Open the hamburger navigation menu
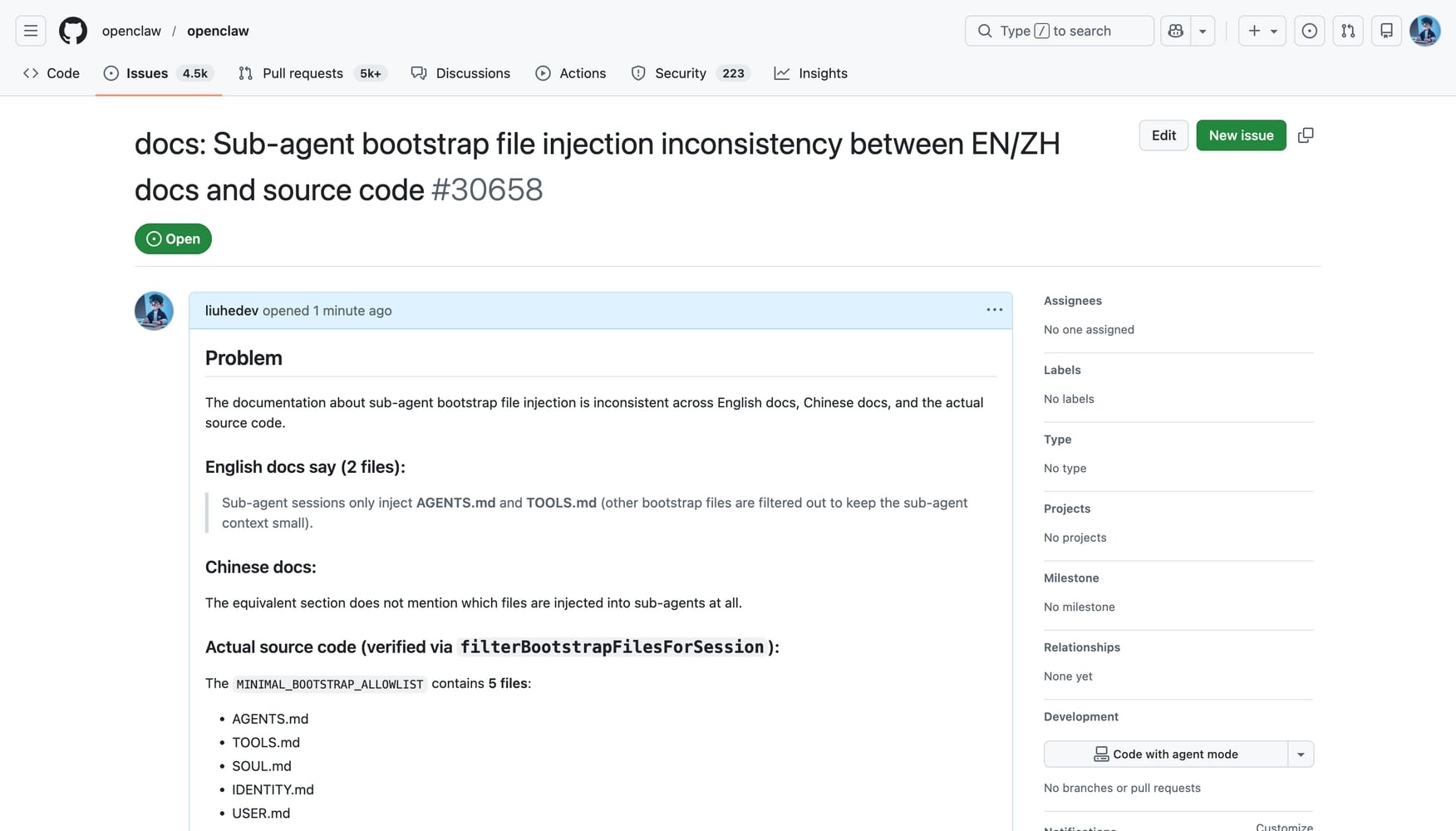The height and width of the screenshot is (831, 1456). point(31,31)
